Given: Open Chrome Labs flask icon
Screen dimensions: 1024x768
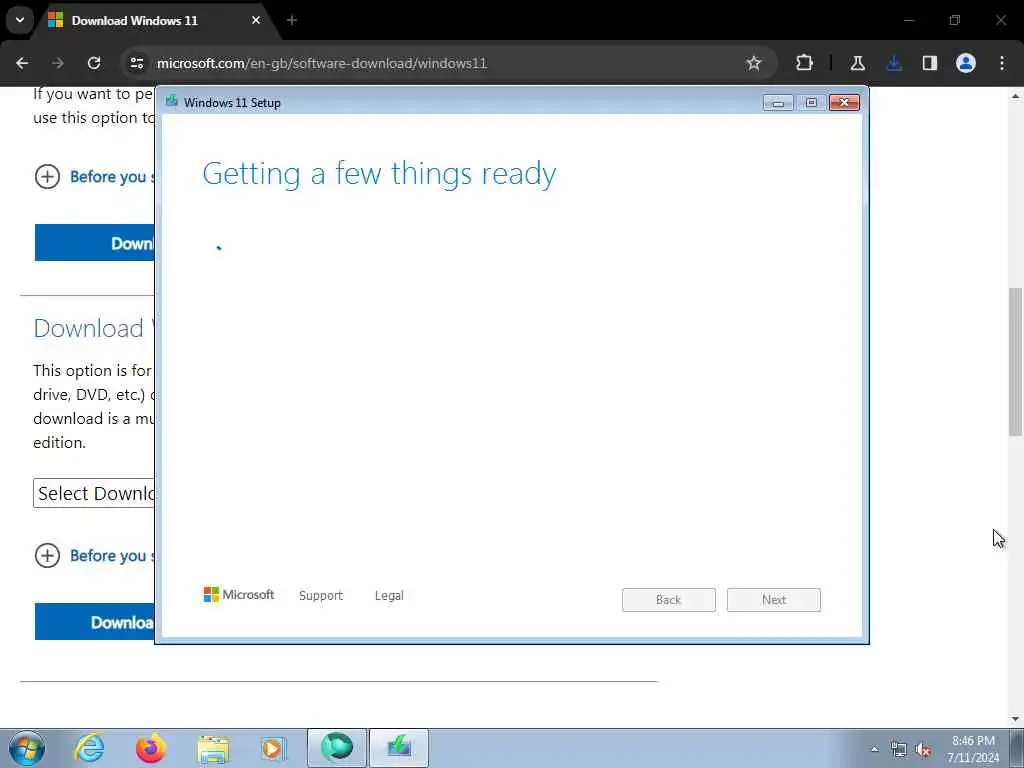Looking at the screenshot, I should pyautogui.click(x=857, y=63).
